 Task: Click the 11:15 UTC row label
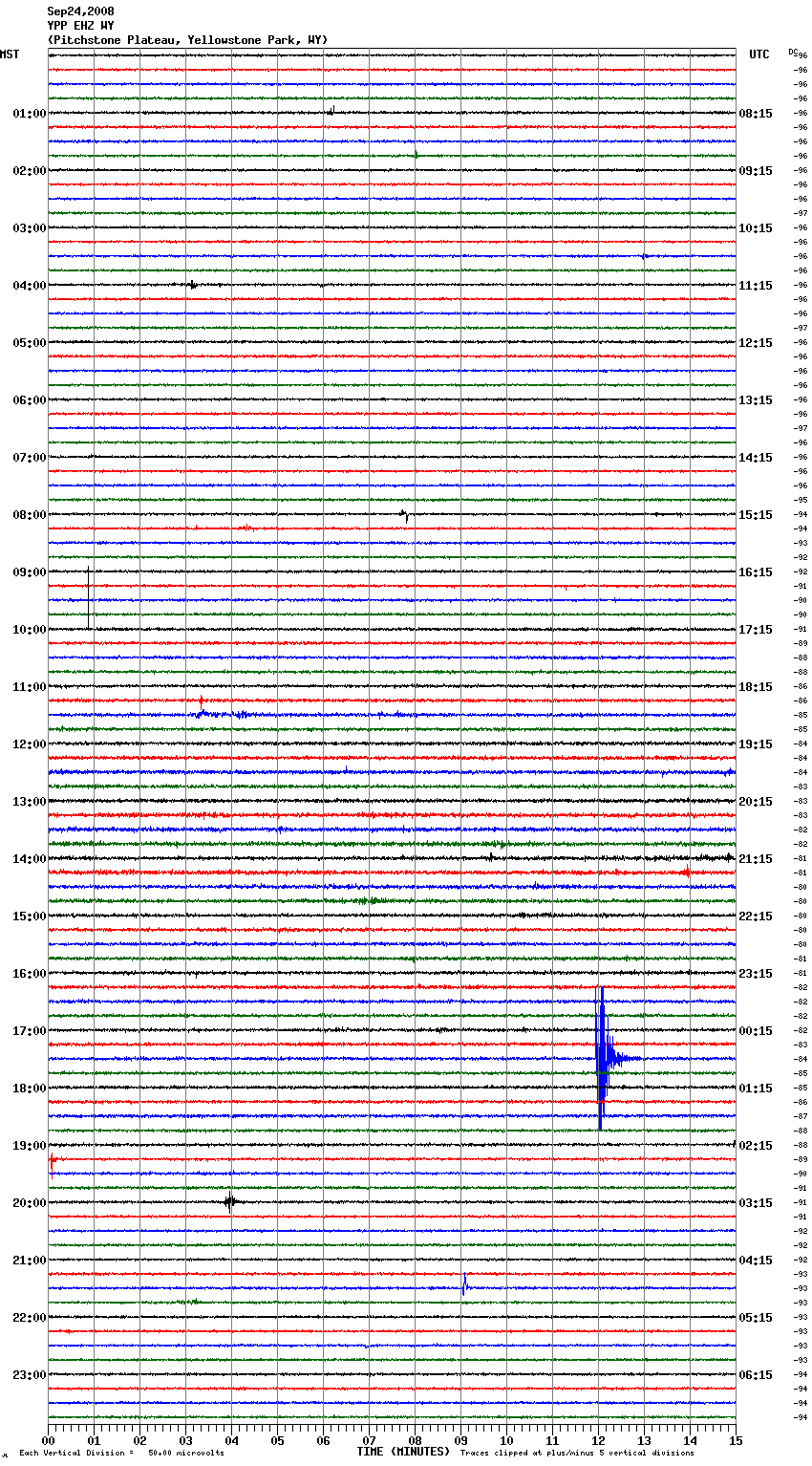756,286
